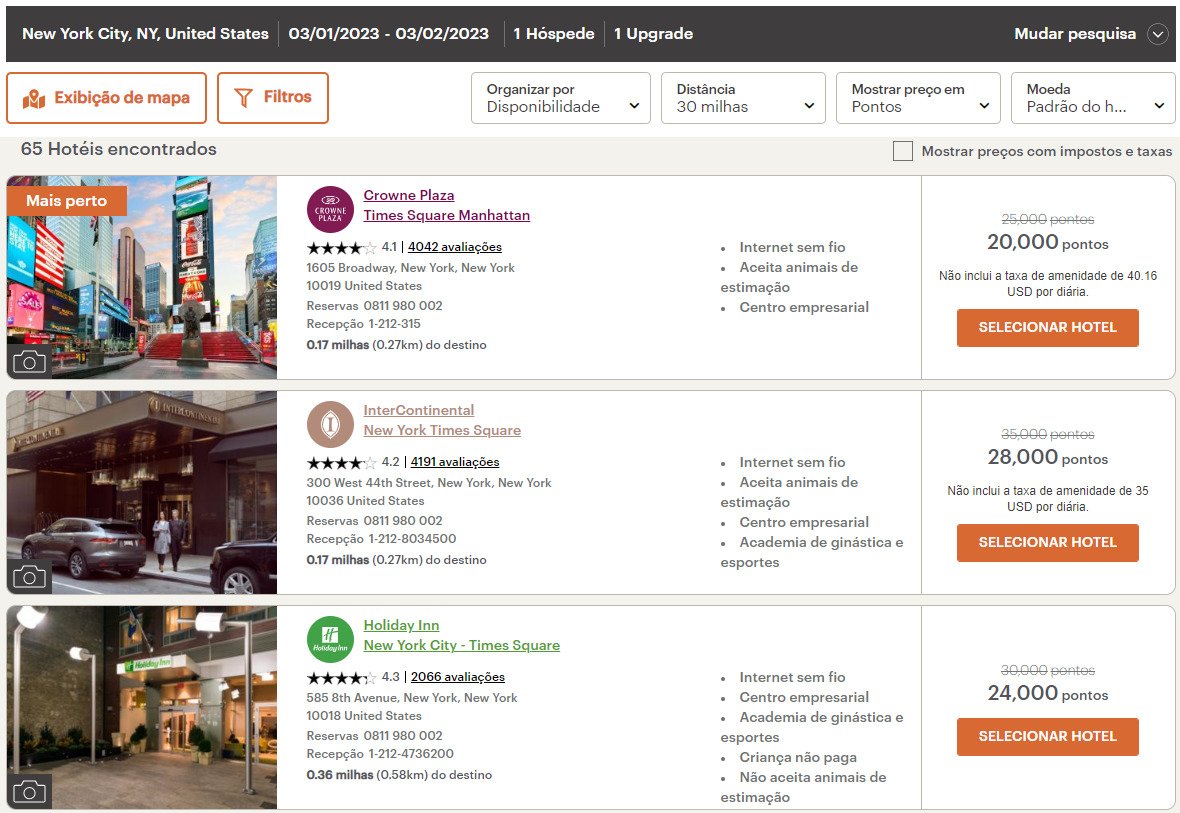
Task: Click the Crowne Plaza brand logo
Action: pyautogui.click(x=330, y=209)
